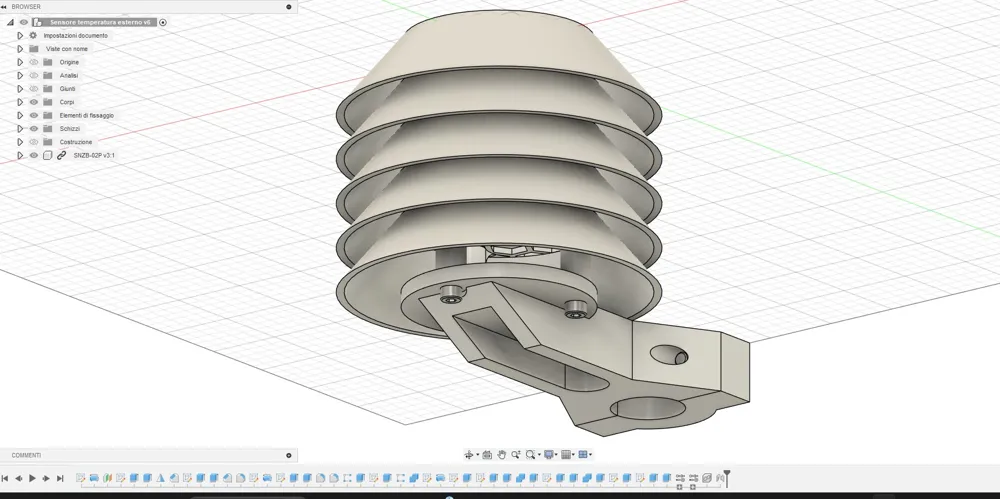Activate component radio button beside Sensore temperatura
The height and width of the screenshot is (499, 1000).
[163, 22]
